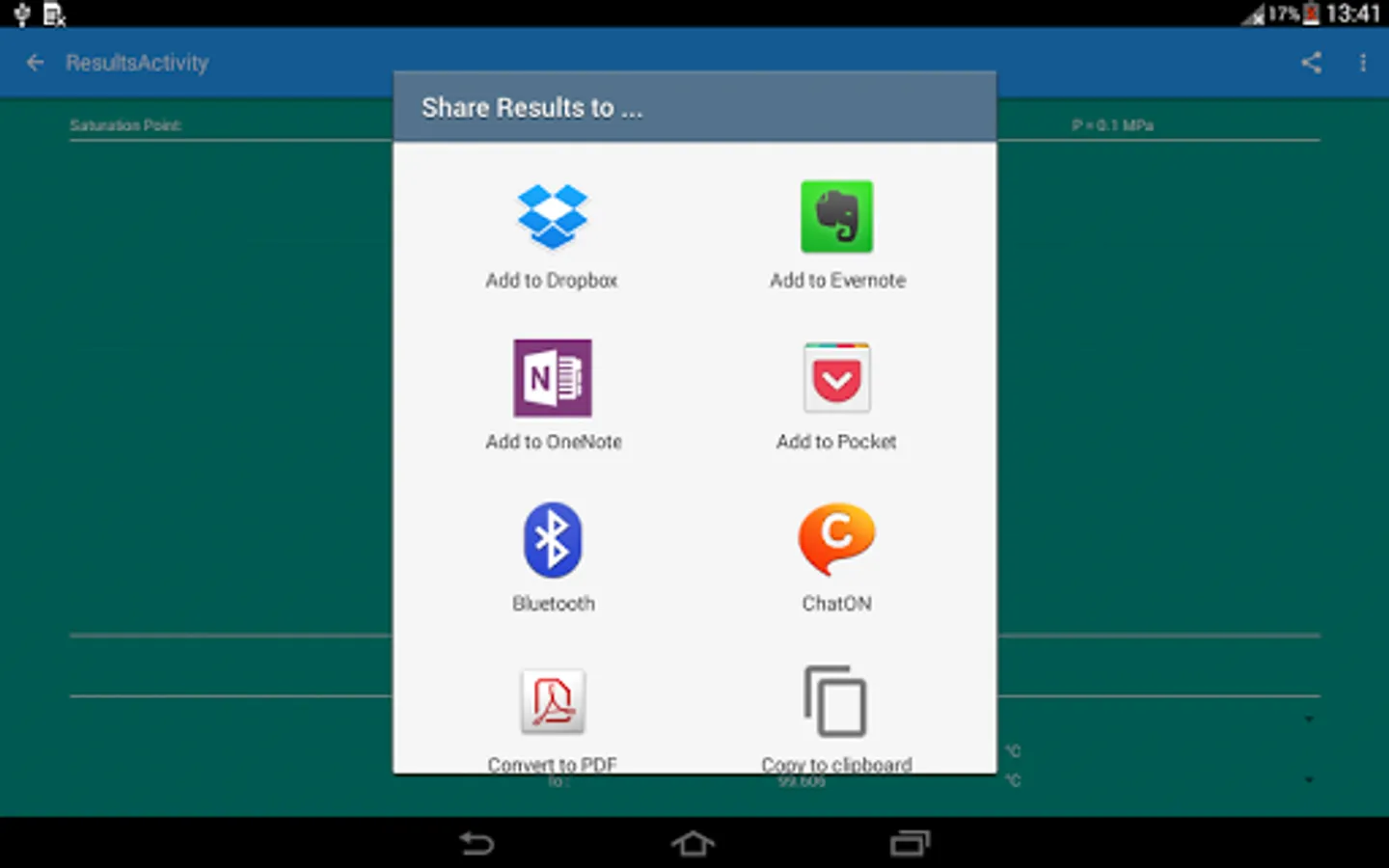Click the 'Add to Evernote' label
1389x868 pixels.
[837, 281]
